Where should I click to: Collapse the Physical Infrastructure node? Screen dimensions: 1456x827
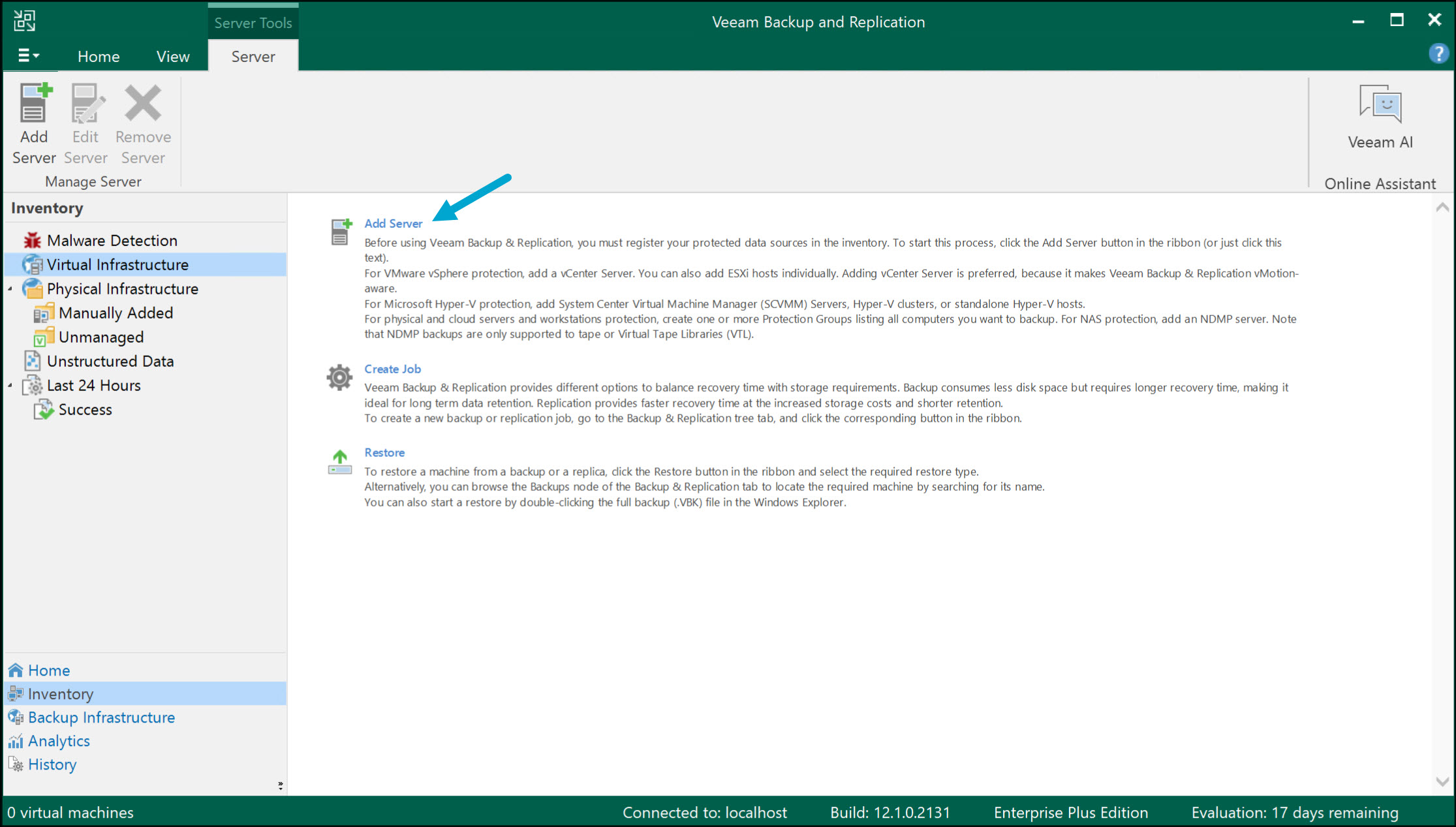[10, 289]
